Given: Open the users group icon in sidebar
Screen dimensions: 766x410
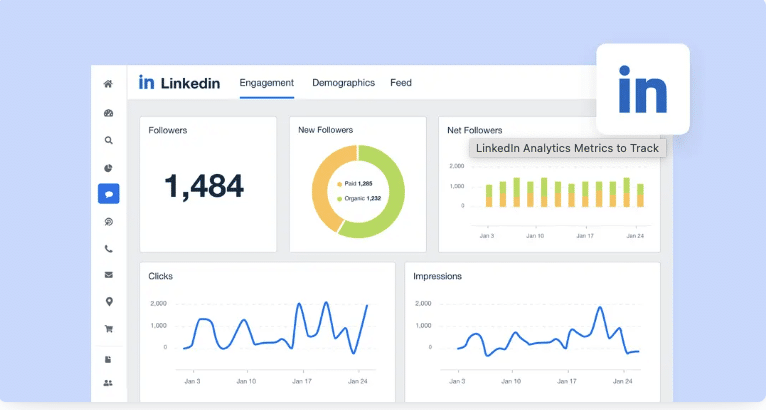Looking at the screenshot, I should [108, 383].
